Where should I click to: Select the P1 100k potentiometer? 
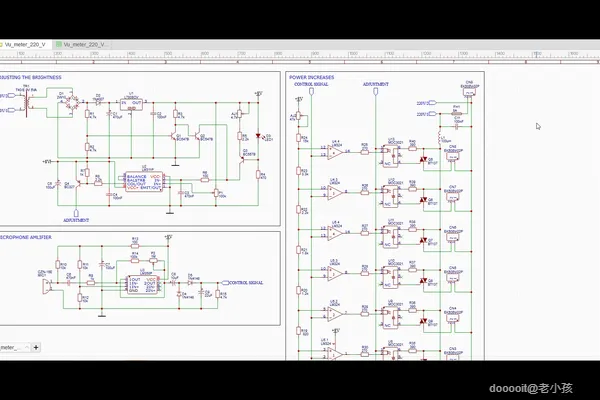coord(216,193)
